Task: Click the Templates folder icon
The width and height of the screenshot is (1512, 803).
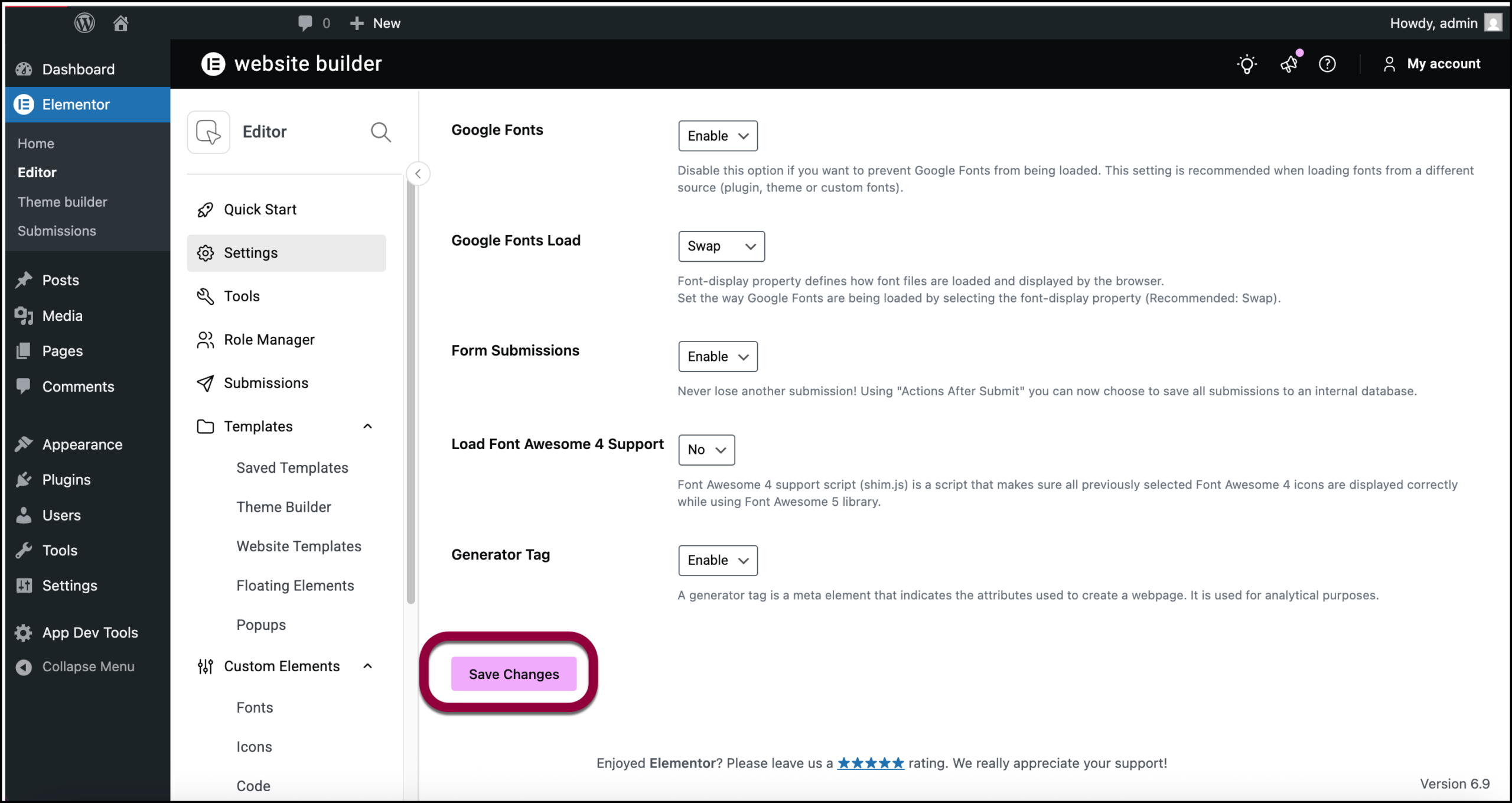Action: coord(205,426)
